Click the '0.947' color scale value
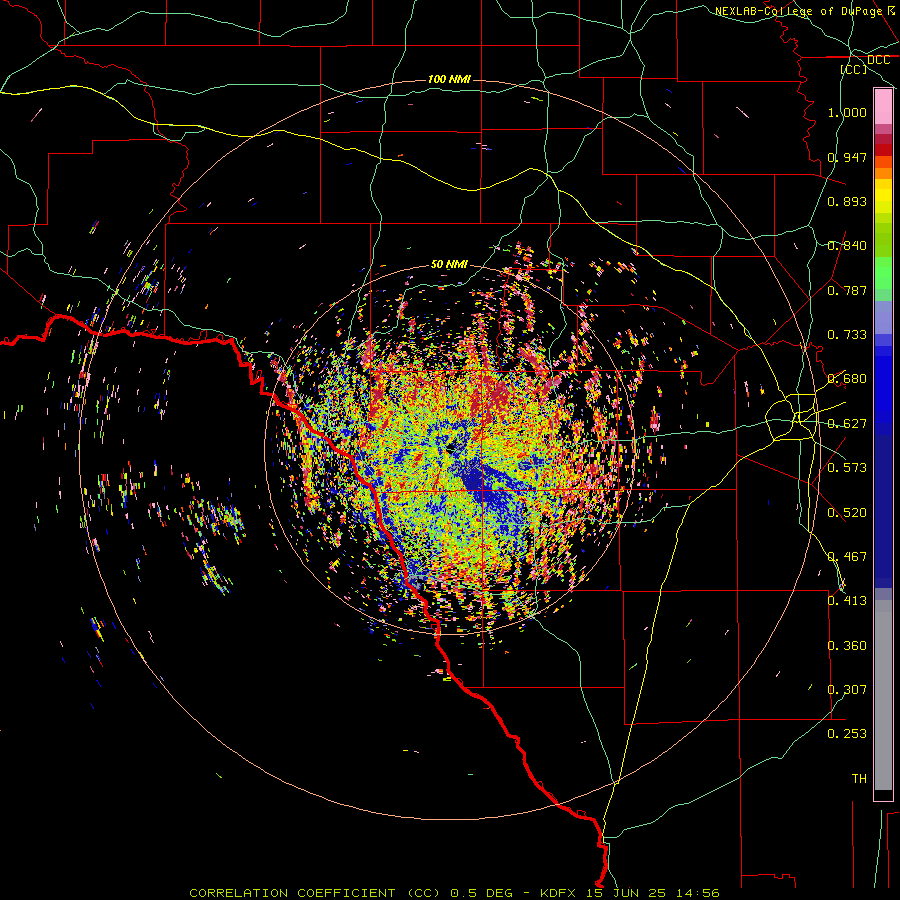 847,157
